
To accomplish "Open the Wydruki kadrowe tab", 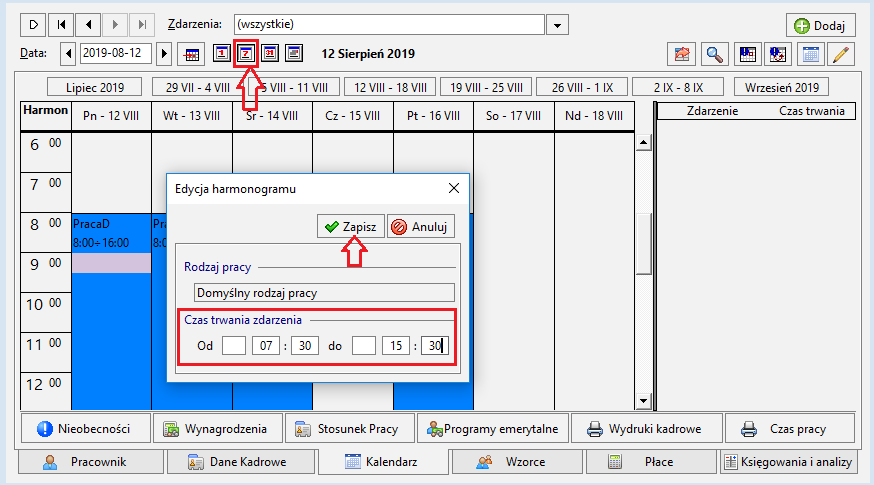I will pyautogui.click(x=647, y=429).
